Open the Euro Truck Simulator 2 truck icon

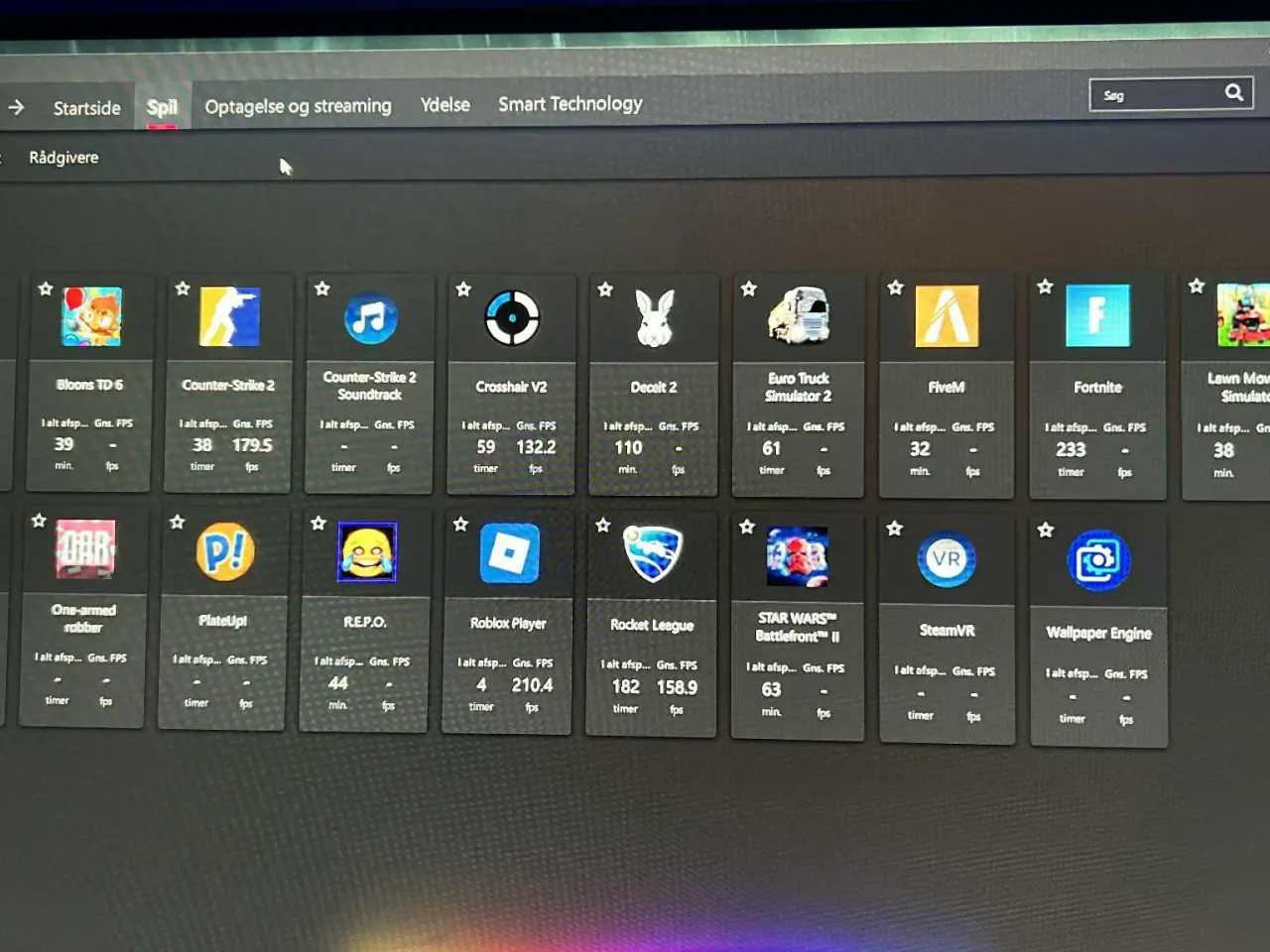click(x=799, y=315)
